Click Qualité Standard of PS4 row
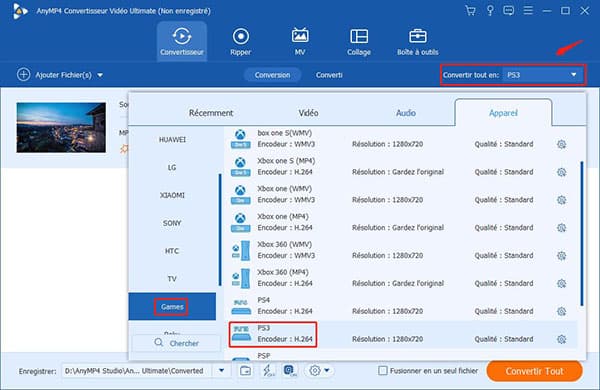The width and height of the screenshot is (600, 390). pos(504,311)
